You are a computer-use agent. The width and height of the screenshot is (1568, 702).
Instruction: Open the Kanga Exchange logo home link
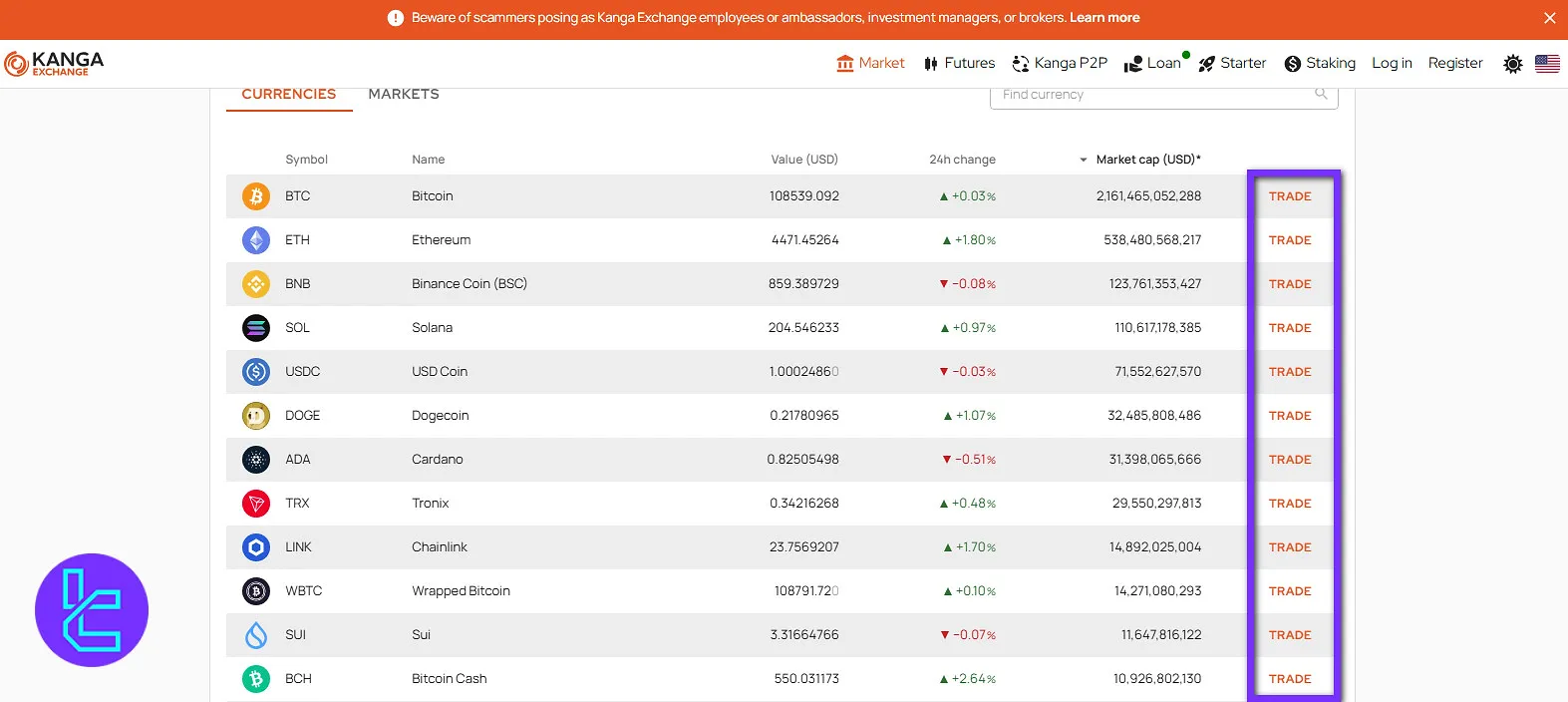pyautogui.click(x=54, y=64)
